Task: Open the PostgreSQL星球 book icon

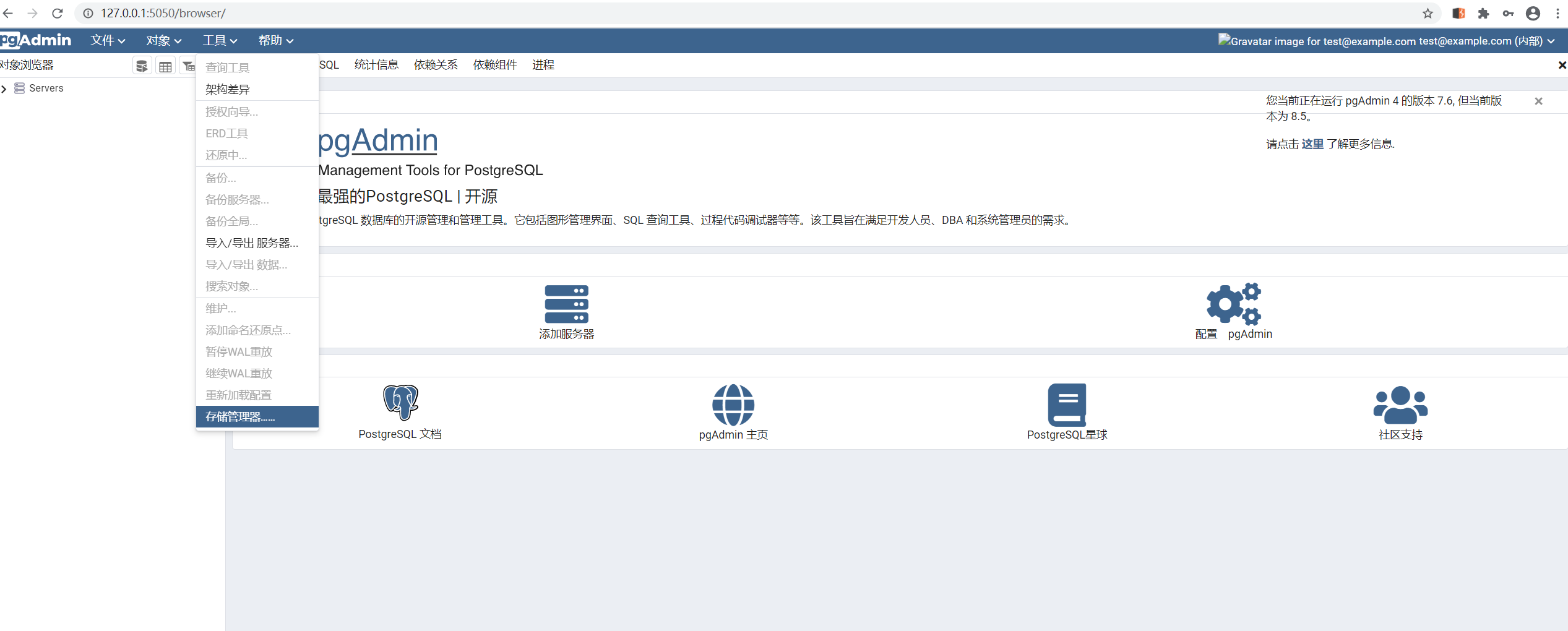Action: pyautogui.click(x=1067, y=405)
